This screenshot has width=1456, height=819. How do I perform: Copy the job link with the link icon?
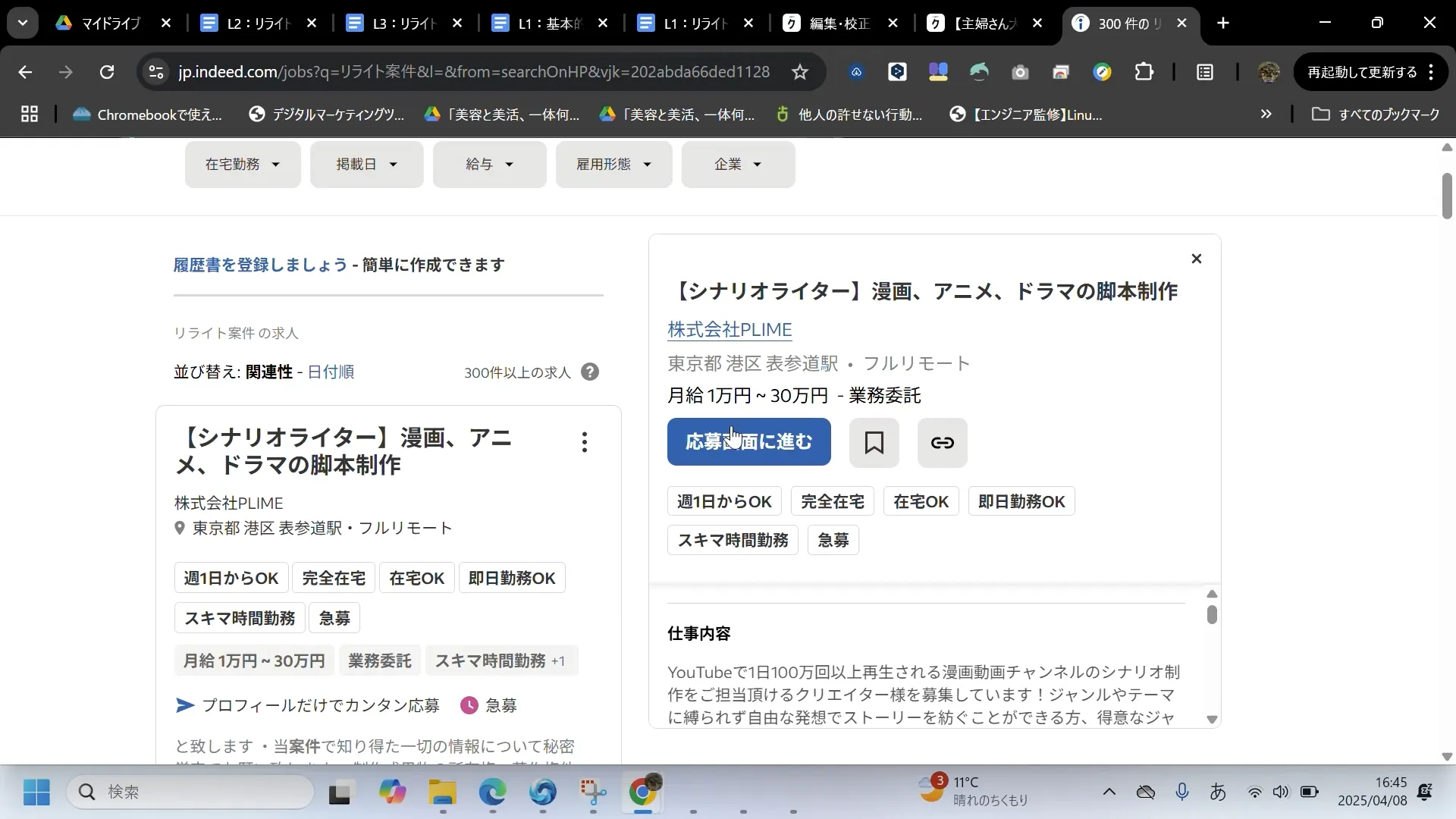pos(942,442)
